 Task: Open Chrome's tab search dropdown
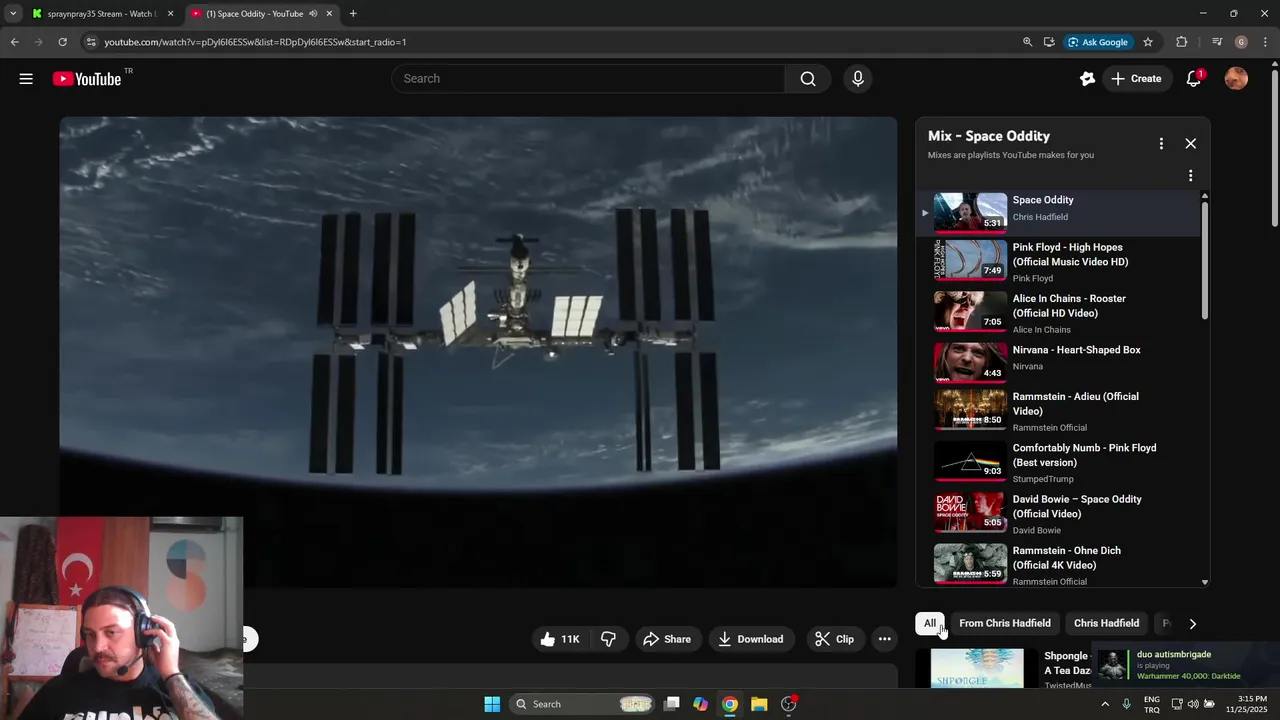tap(12, 14)
